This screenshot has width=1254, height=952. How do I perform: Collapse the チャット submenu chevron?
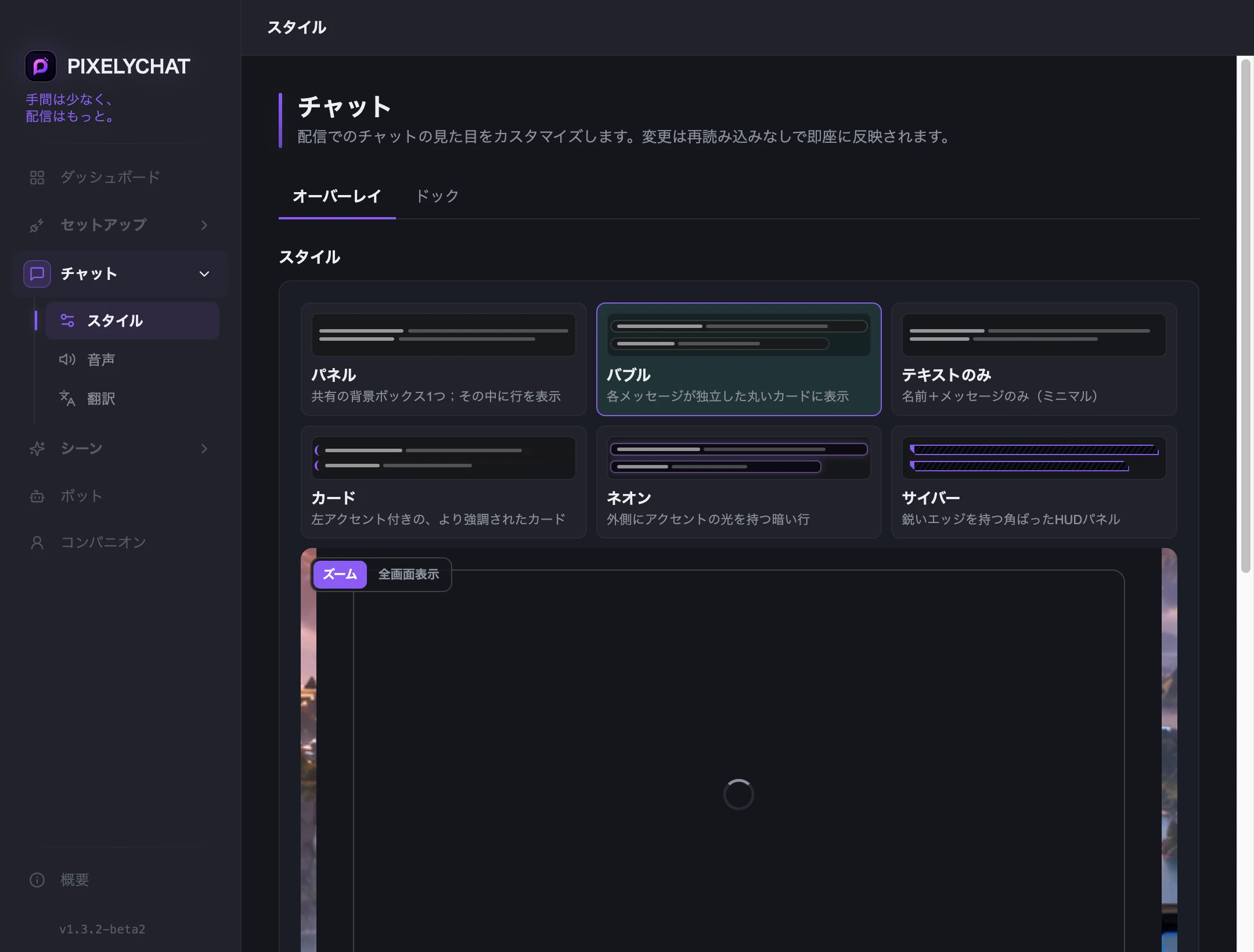204,274
